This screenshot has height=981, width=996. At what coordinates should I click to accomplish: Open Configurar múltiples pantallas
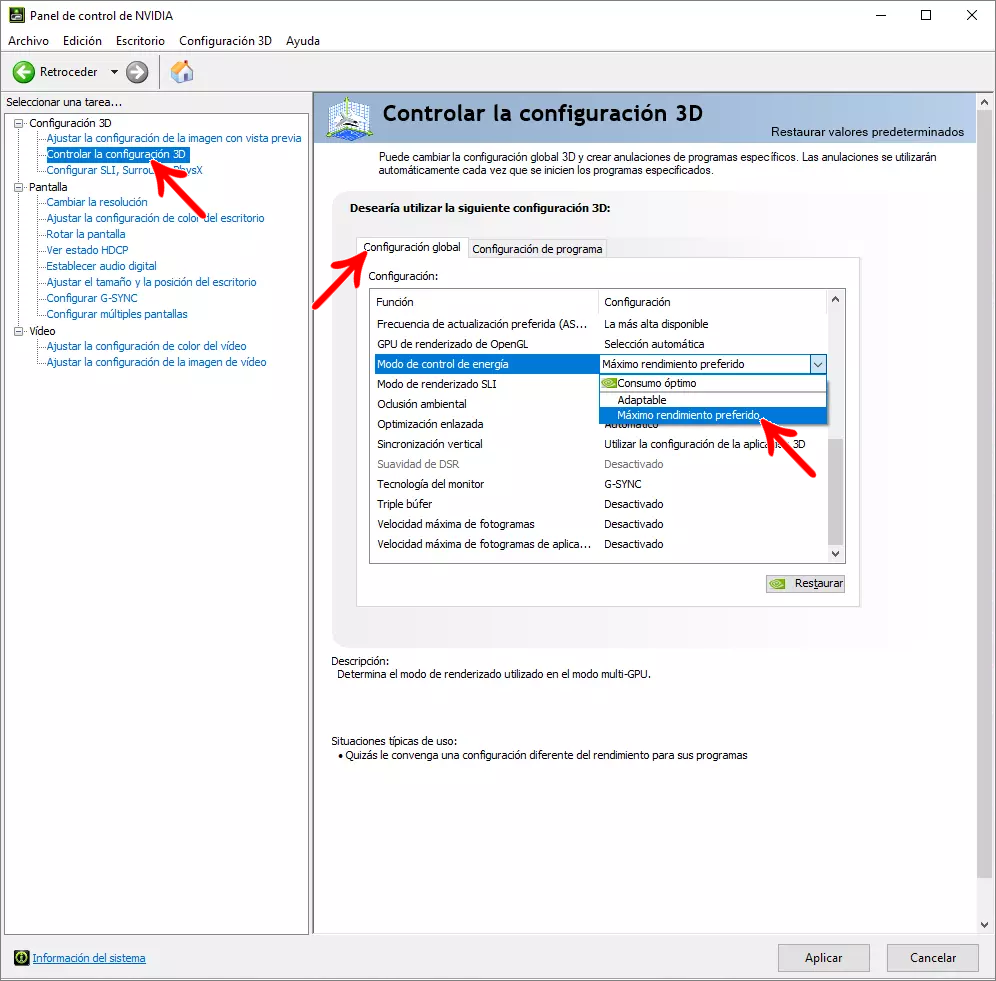tap(117, 314)
